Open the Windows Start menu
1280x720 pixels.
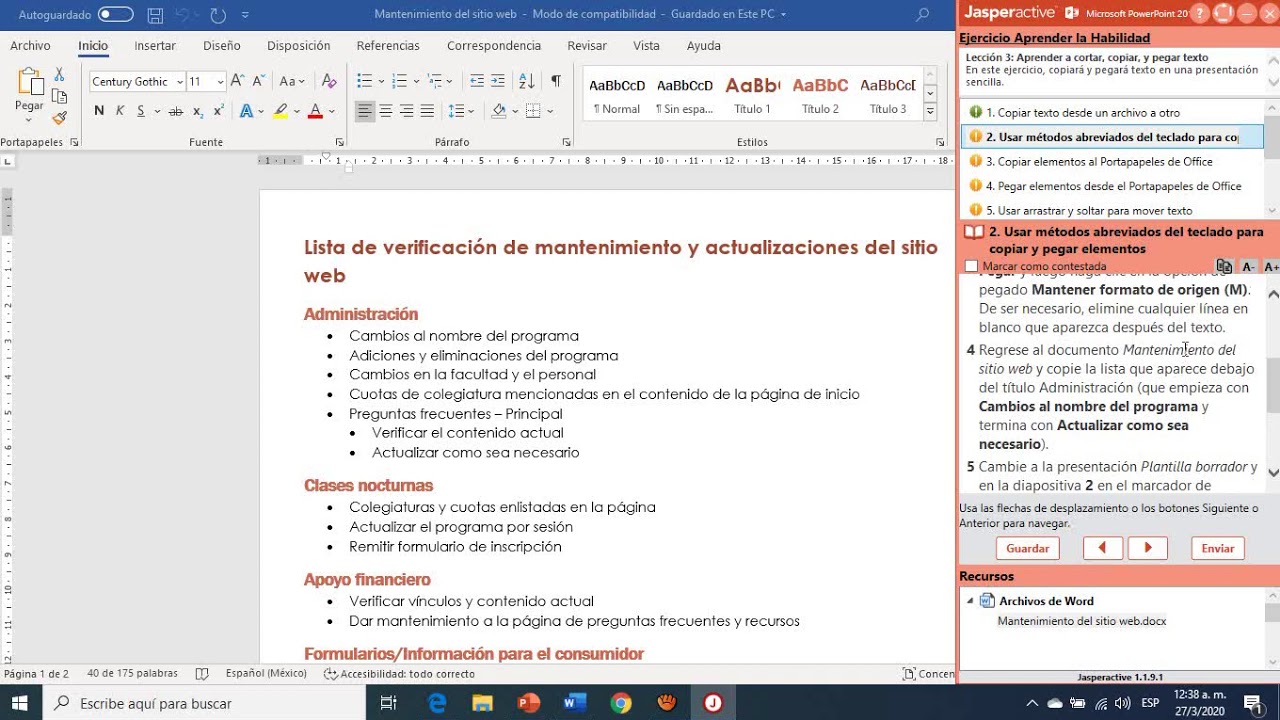[x=20, y=703]
